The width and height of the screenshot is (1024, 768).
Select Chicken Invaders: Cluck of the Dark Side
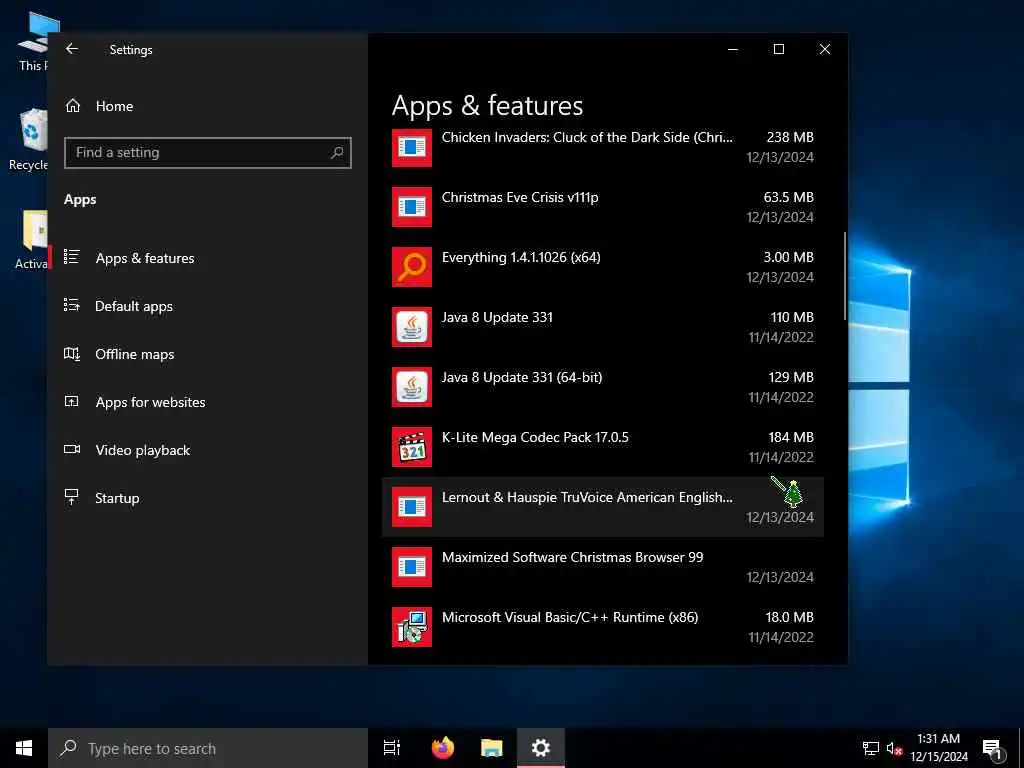tap(602, 147)
